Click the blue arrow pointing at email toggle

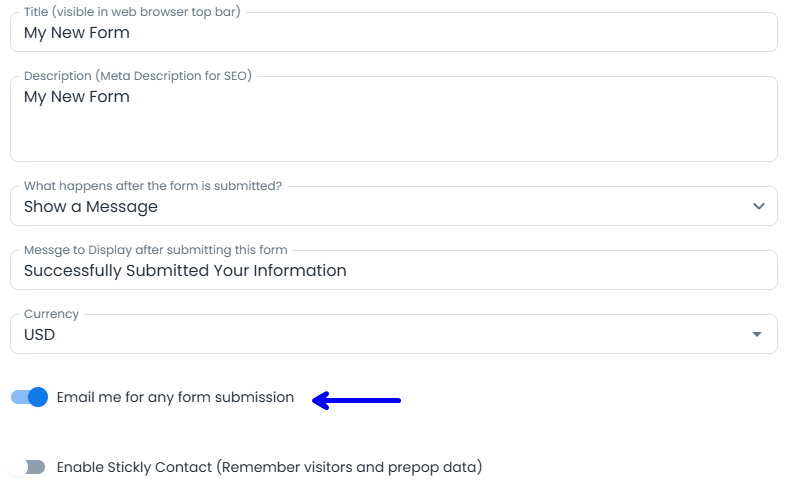click(357, 401)
